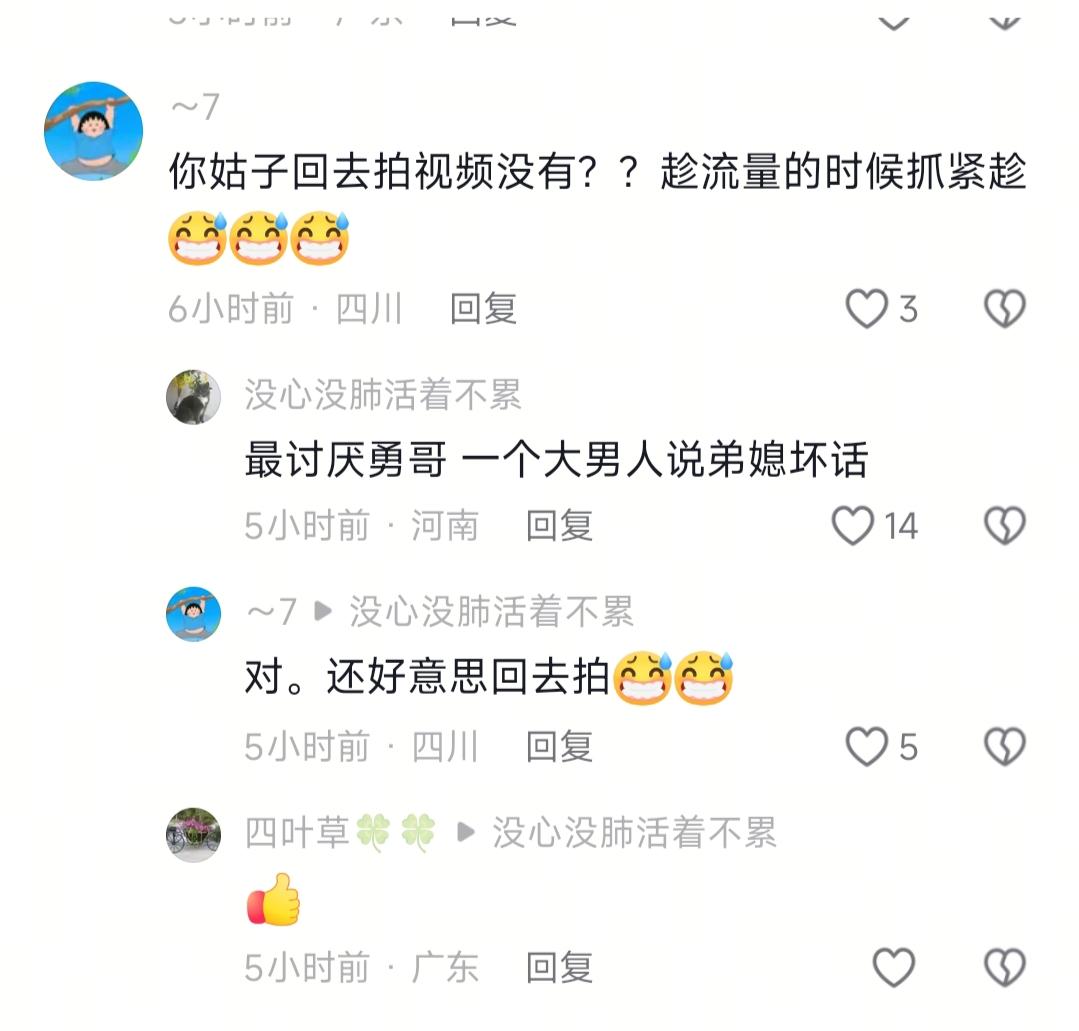The height and width of the screenshot is (1031, 1079).
Task: Open the small ~7 avatar in replies
Action: point(193,614)
